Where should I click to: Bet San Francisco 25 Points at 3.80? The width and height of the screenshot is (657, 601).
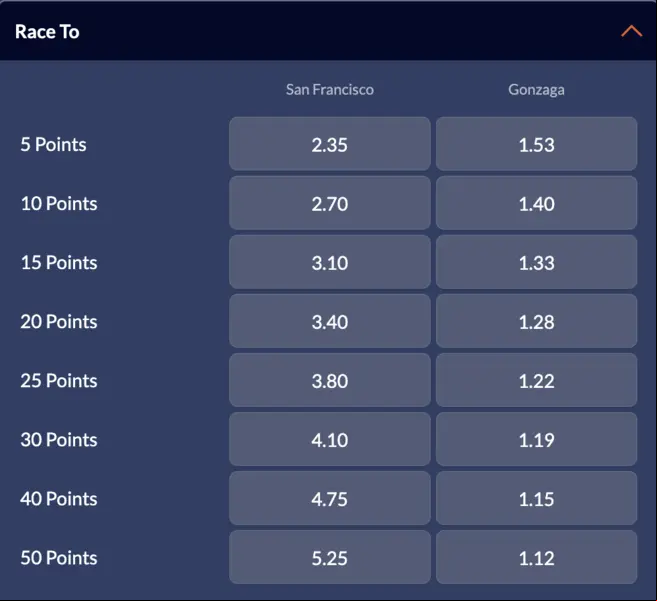(x=330, y=380)
